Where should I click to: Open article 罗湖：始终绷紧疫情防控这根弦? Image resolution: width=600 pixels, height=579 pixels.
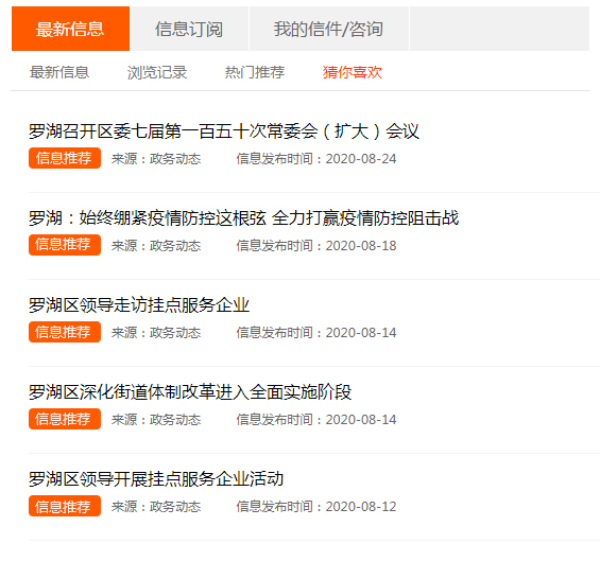(244, 218)
